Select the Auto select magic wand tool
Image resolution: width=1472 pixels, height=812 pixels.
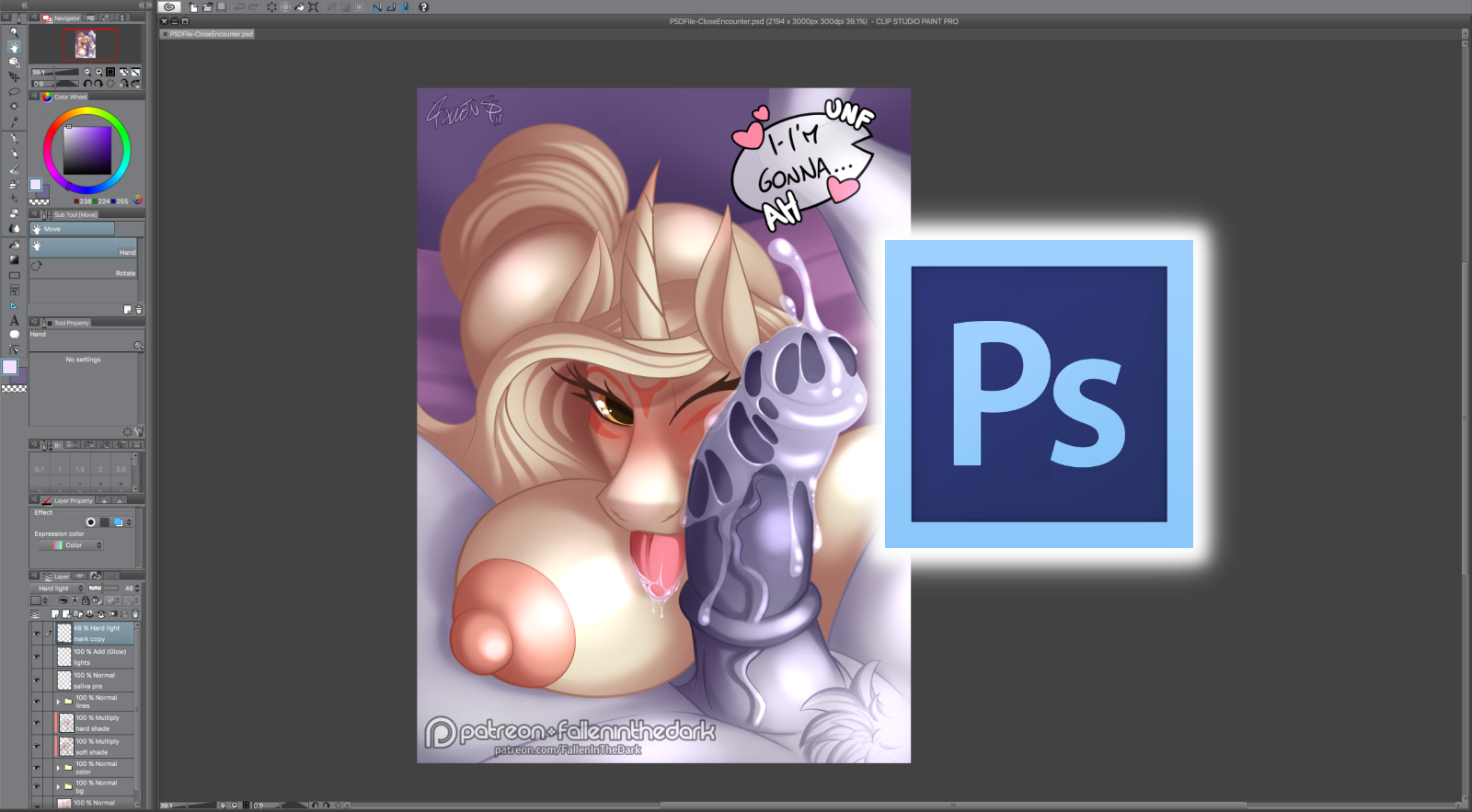pyautogui.click(x=14, y=106)
